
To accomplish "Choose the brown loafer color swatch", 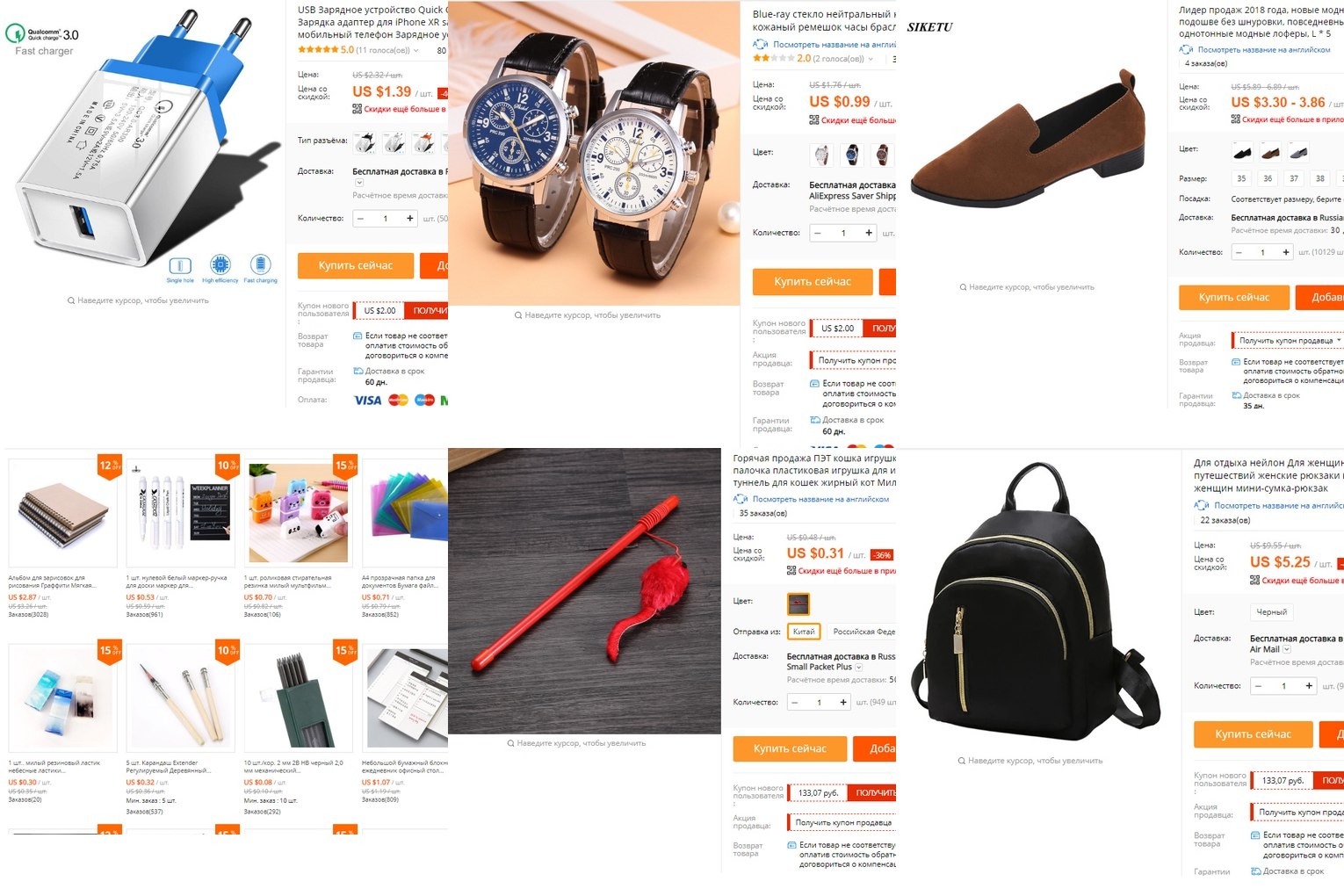I will click(x=1270, y=152).
